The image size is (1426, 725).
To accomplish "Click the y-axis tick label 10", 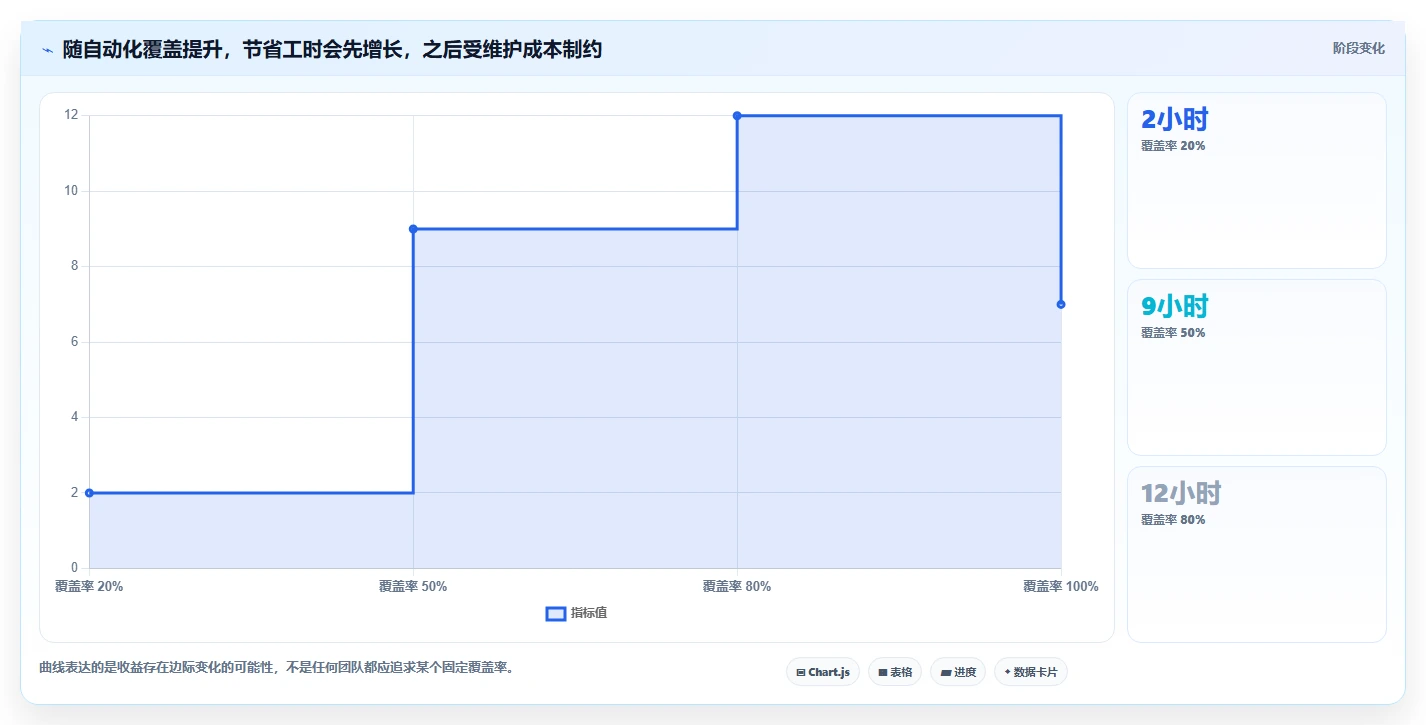I will [71, 191].
